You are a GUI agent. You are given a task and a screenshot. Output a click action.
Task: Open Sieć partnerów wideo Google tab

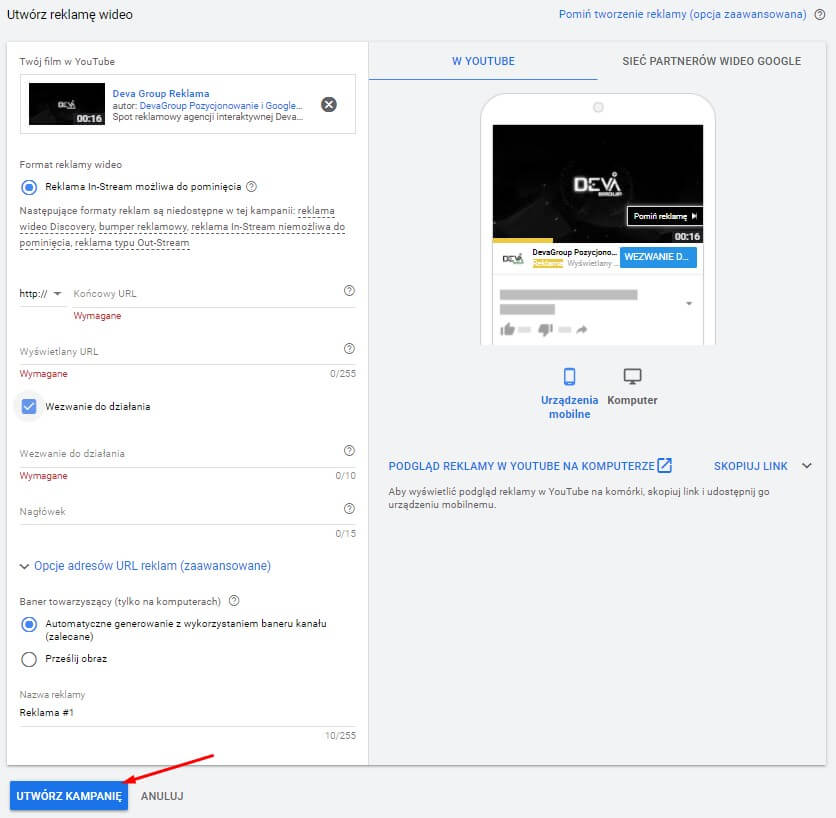pos(711,61)
